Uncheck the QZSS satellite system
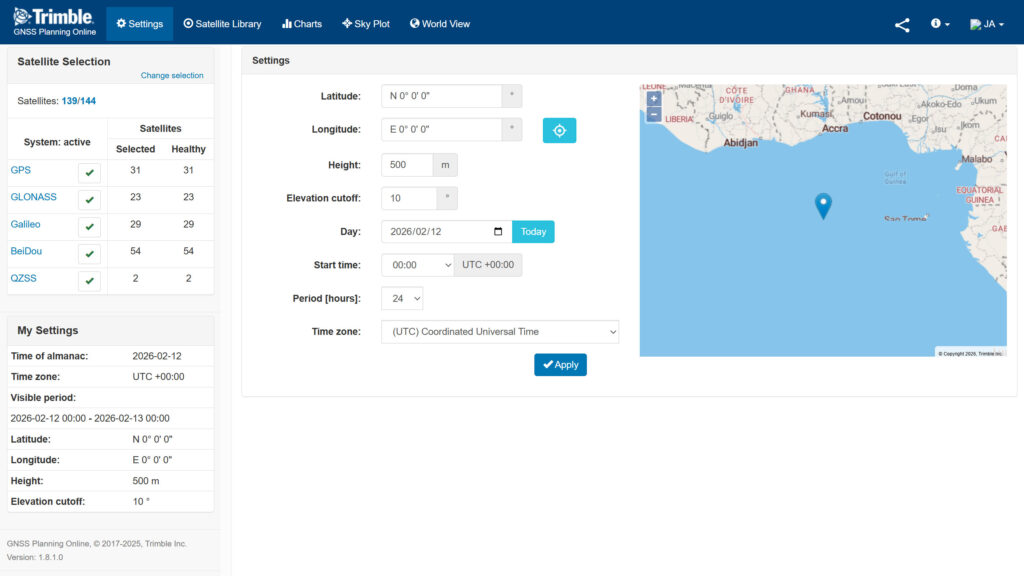The height and width of the screenshot is (576, 1024). (x=89, y=280)
